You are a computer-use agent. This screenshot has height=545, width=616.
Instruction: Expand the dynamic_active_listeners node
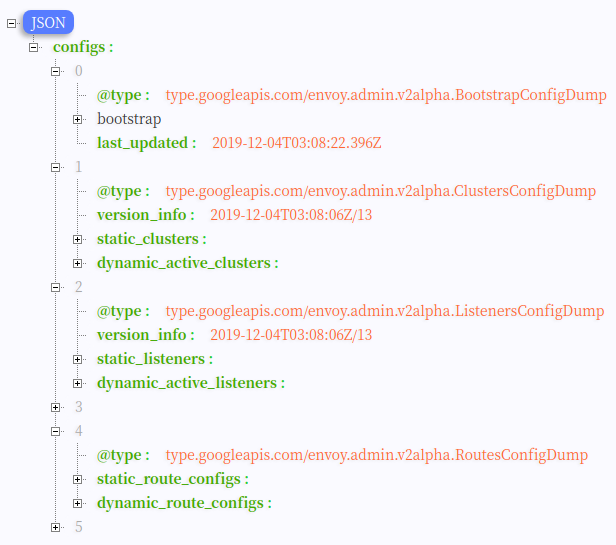point(78,383)
